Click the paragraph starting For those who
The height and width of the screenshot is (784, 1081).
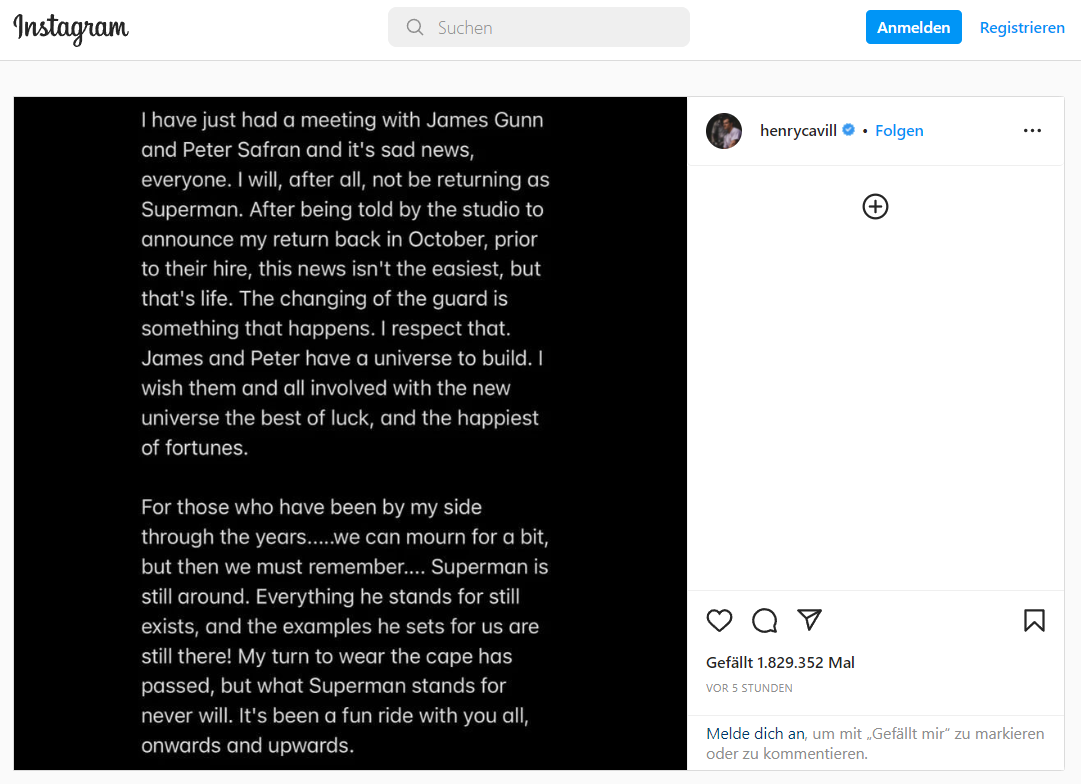point(345,626)
